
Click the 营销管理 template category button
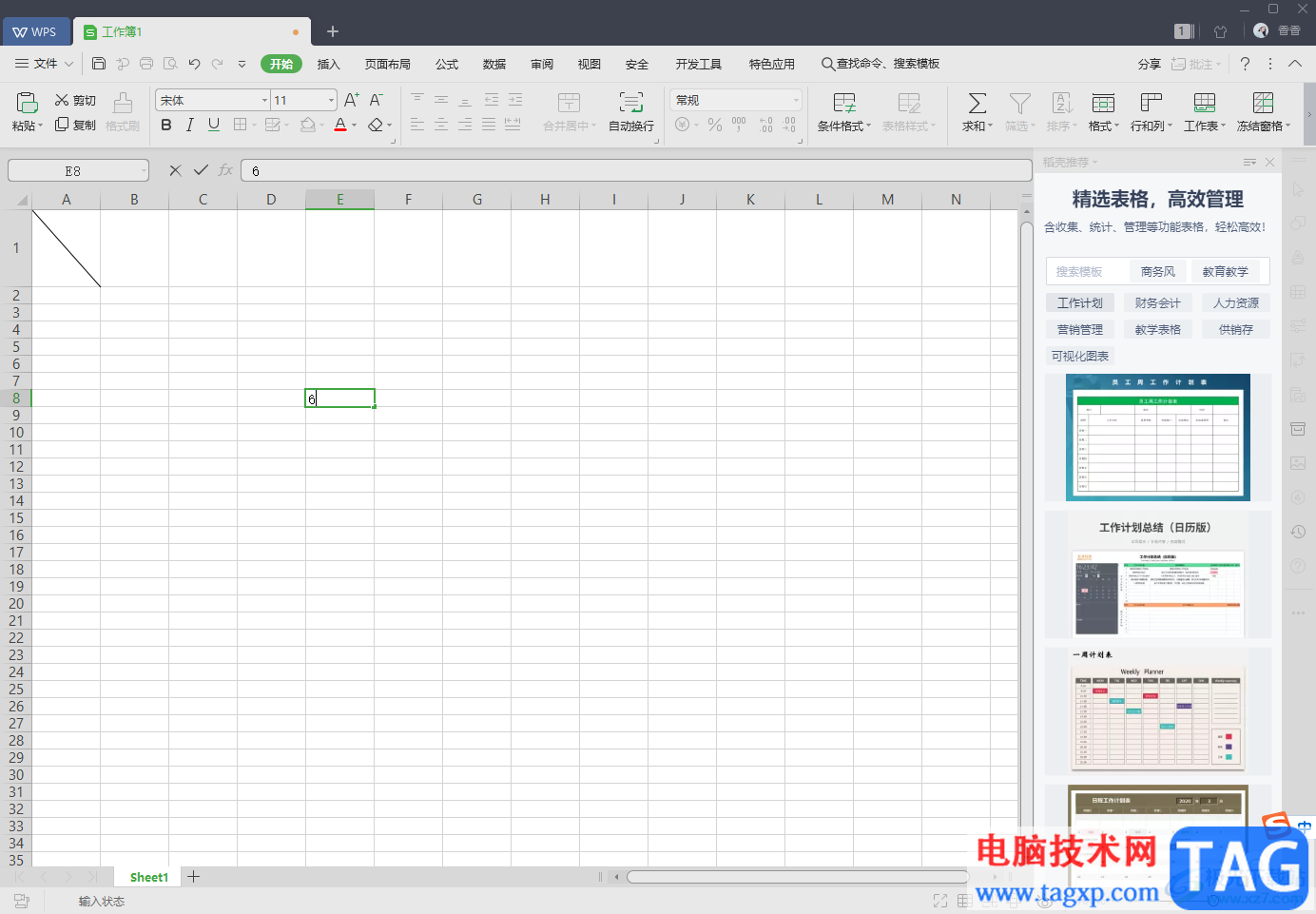pyautogui.click(x=1080, y=329)
